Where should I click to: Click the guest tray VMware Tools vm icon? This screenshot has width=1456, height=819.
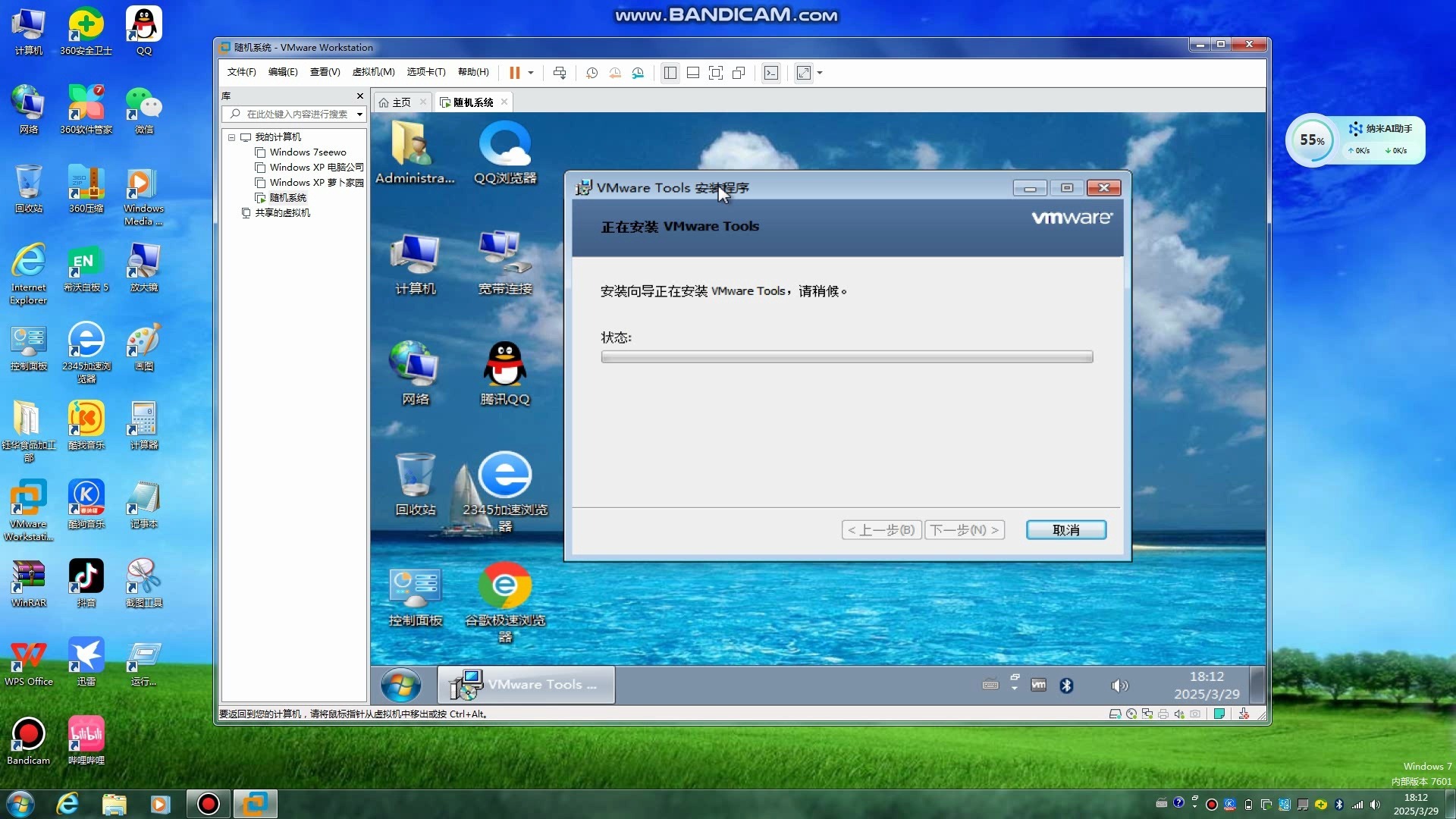pos(1039,686)
